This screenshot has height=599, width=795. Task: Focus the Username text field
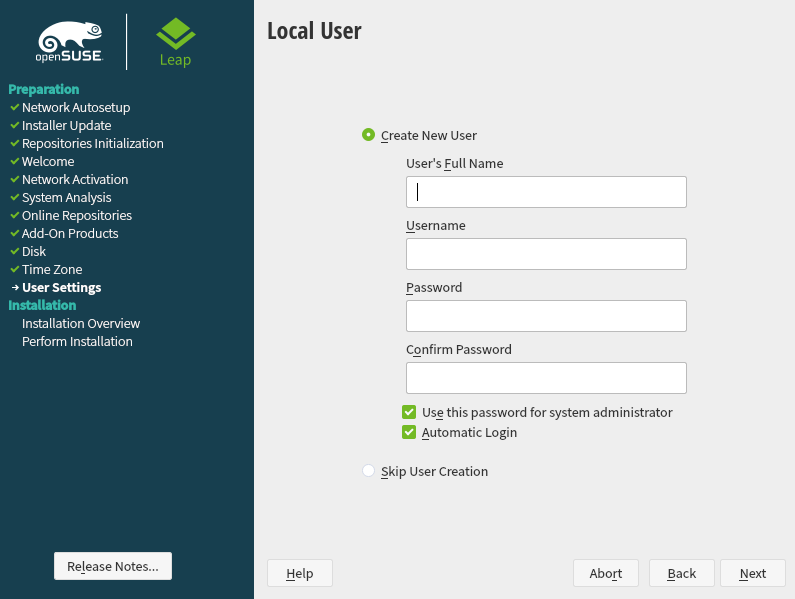tap(546, 254)
